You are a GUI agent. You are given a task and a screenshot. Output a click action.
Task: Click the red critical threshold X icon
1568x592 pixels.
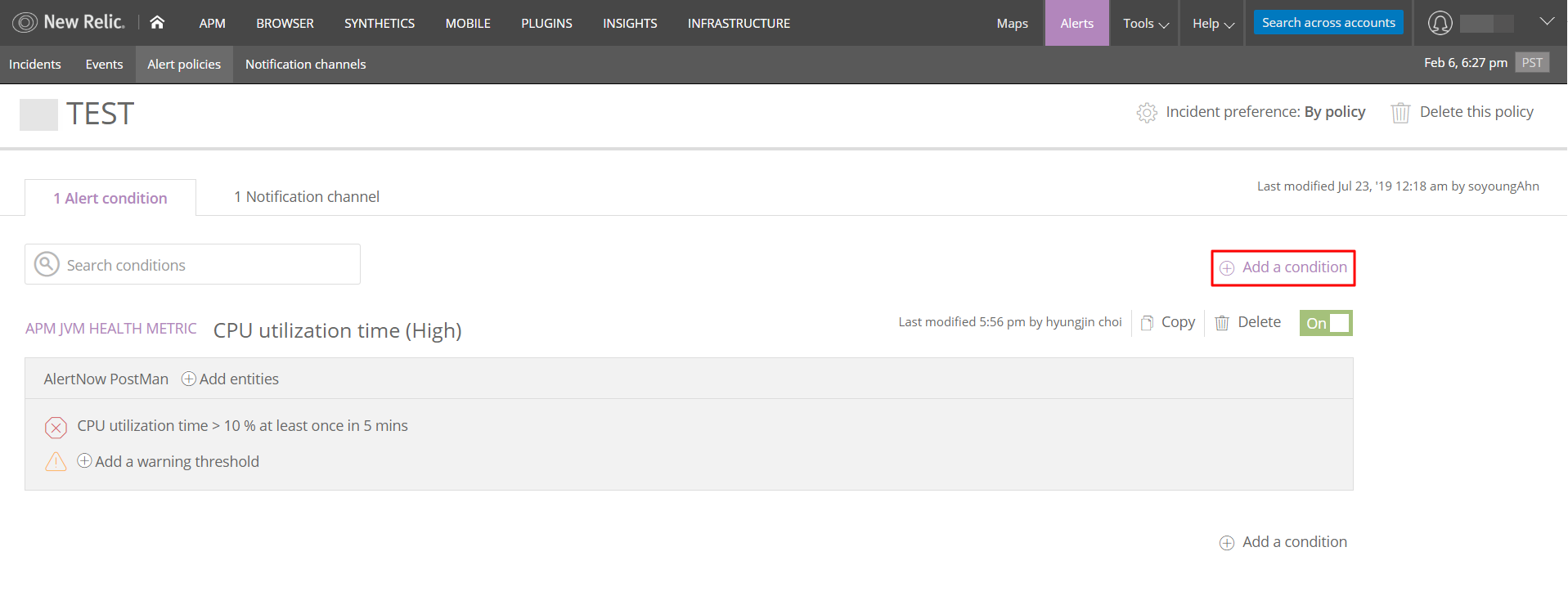56,427
